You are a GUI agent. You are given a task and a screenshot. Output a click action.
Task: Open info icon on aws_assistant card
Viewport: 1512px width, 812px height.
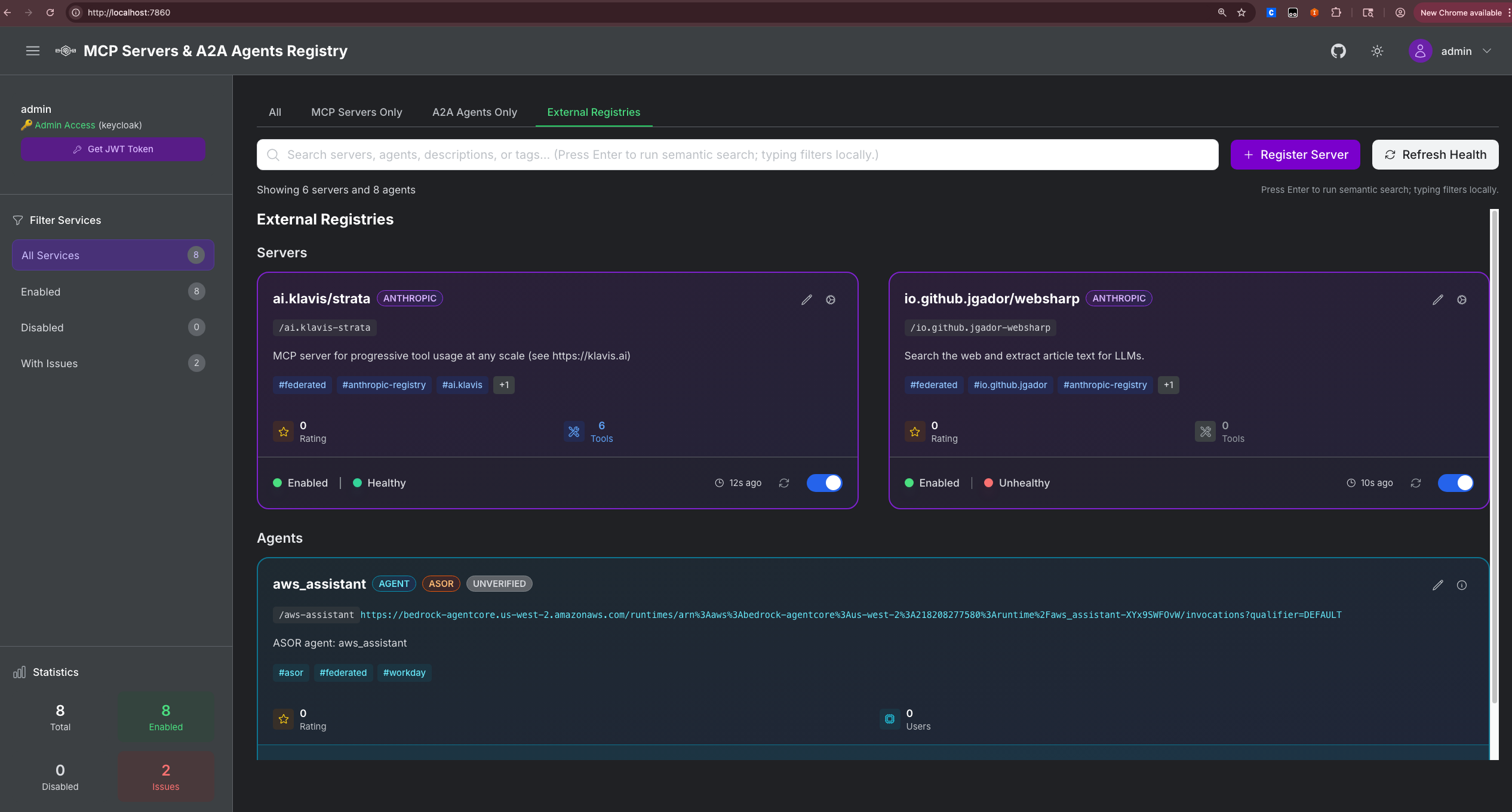click(1461, 585)
